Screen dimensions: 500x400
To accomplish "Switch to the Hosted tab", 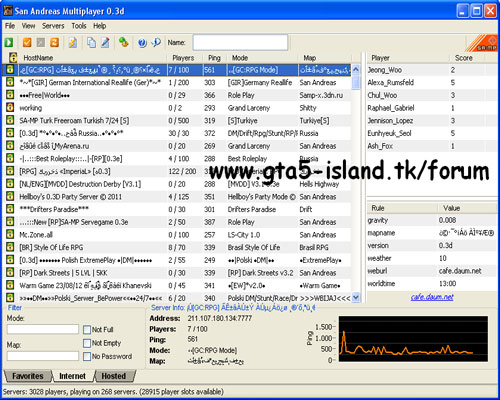I will pos(114,376).
